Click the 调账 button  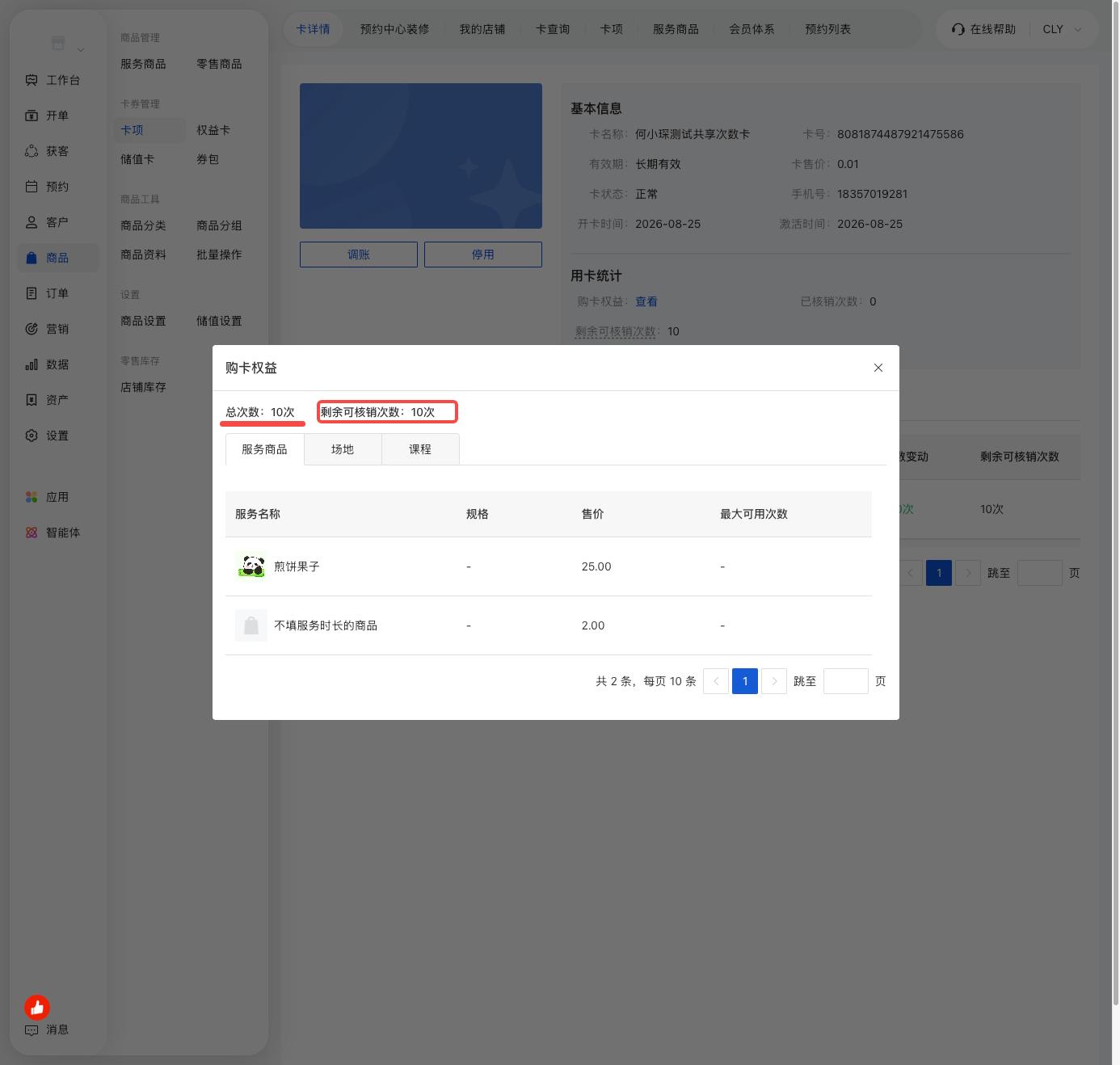click(x=359, y=255)
